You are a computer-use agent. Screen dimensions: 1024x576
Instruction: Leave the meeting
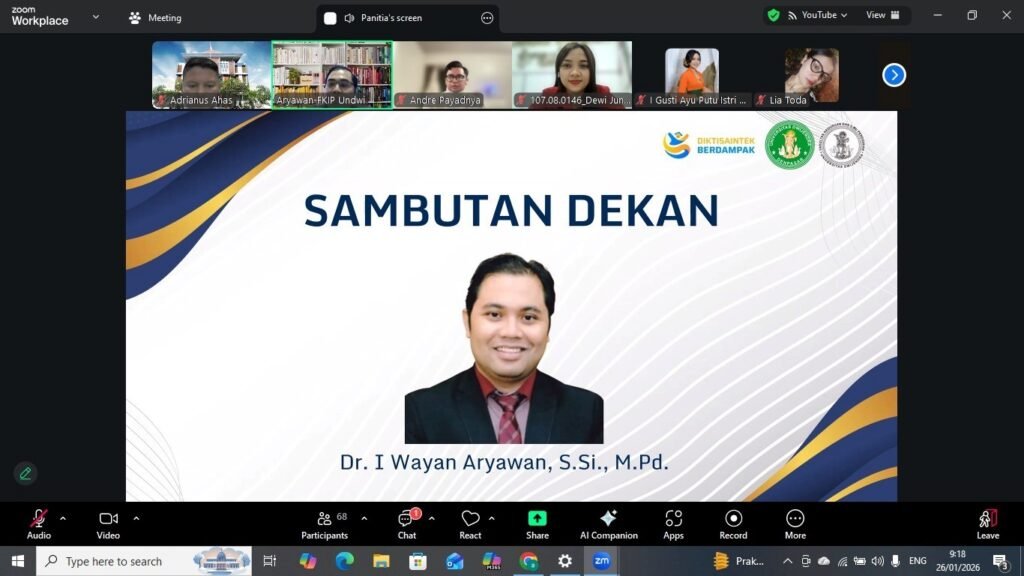(987, 523)
